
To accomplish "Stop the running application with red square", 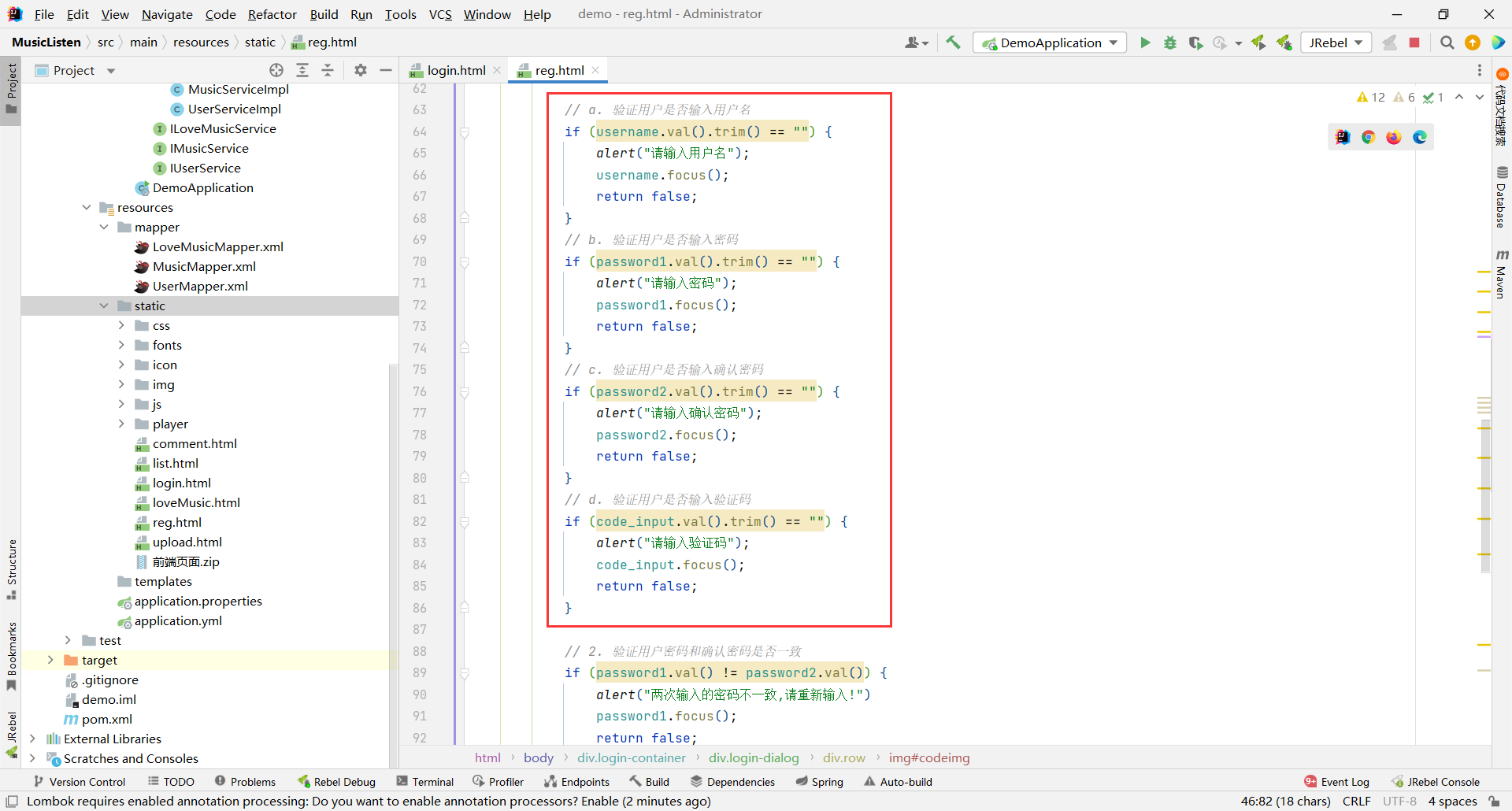I will click(1414, 43).
